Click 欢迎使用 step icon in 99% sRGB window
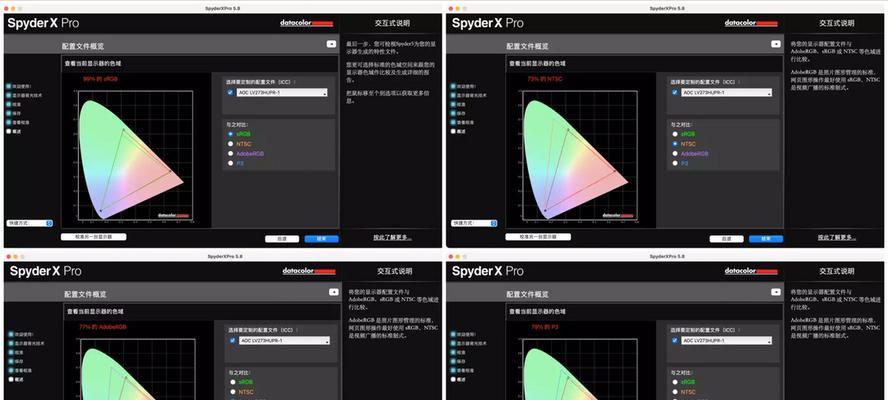 tap(8, 86)
